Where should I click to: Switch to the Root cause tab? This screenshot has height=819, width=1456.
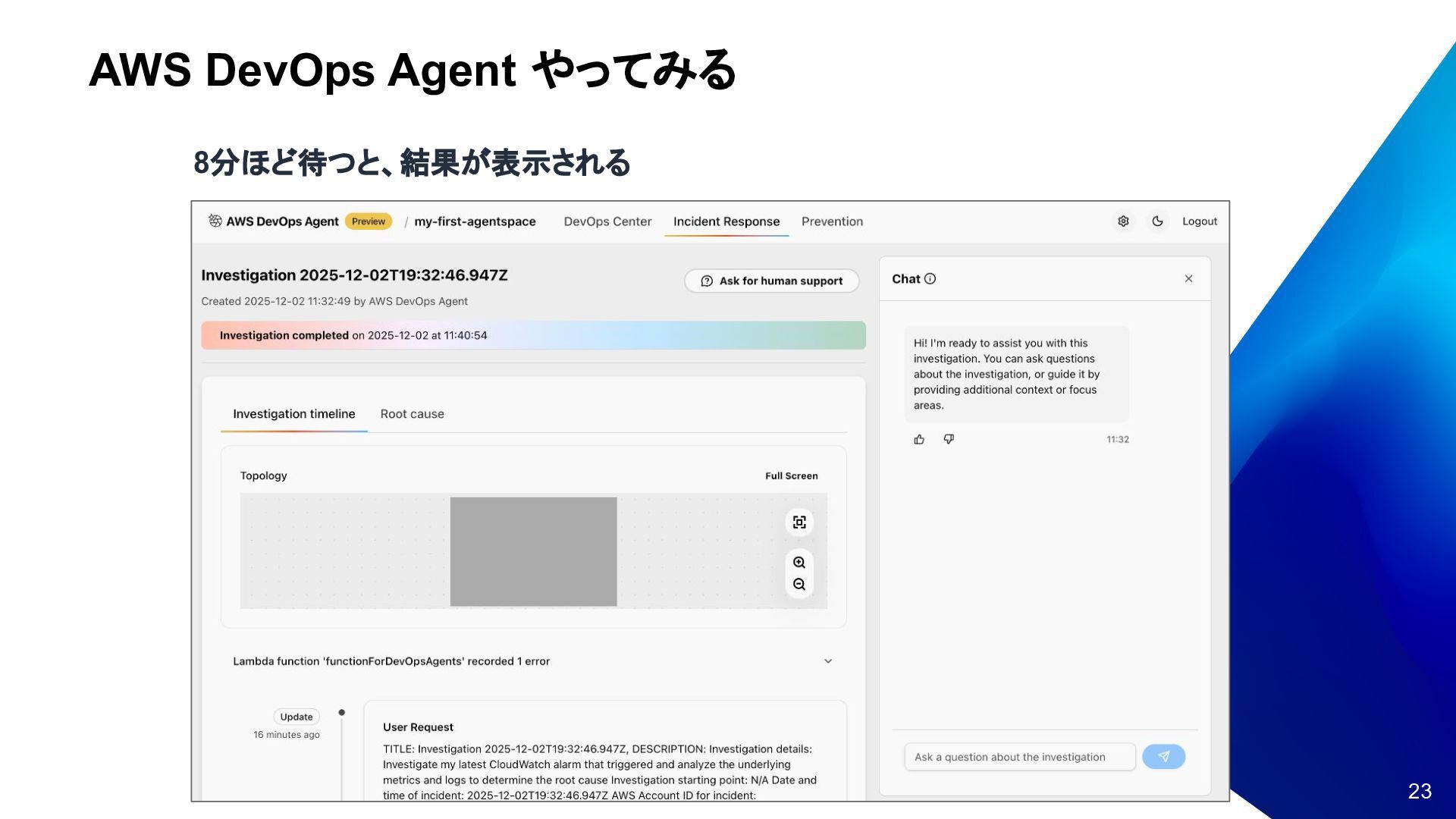coord(412,414)
